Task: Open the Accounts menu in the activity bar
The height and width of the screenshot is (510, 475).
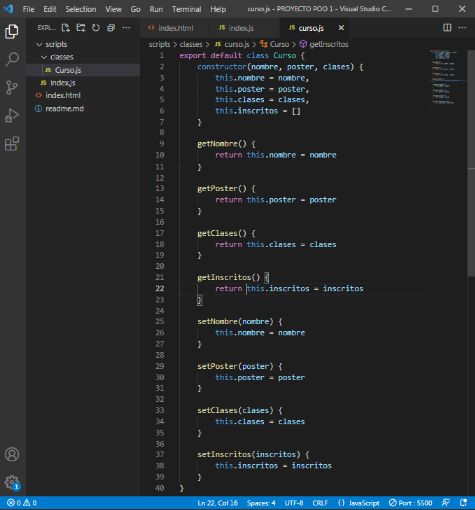Action: 12,454
